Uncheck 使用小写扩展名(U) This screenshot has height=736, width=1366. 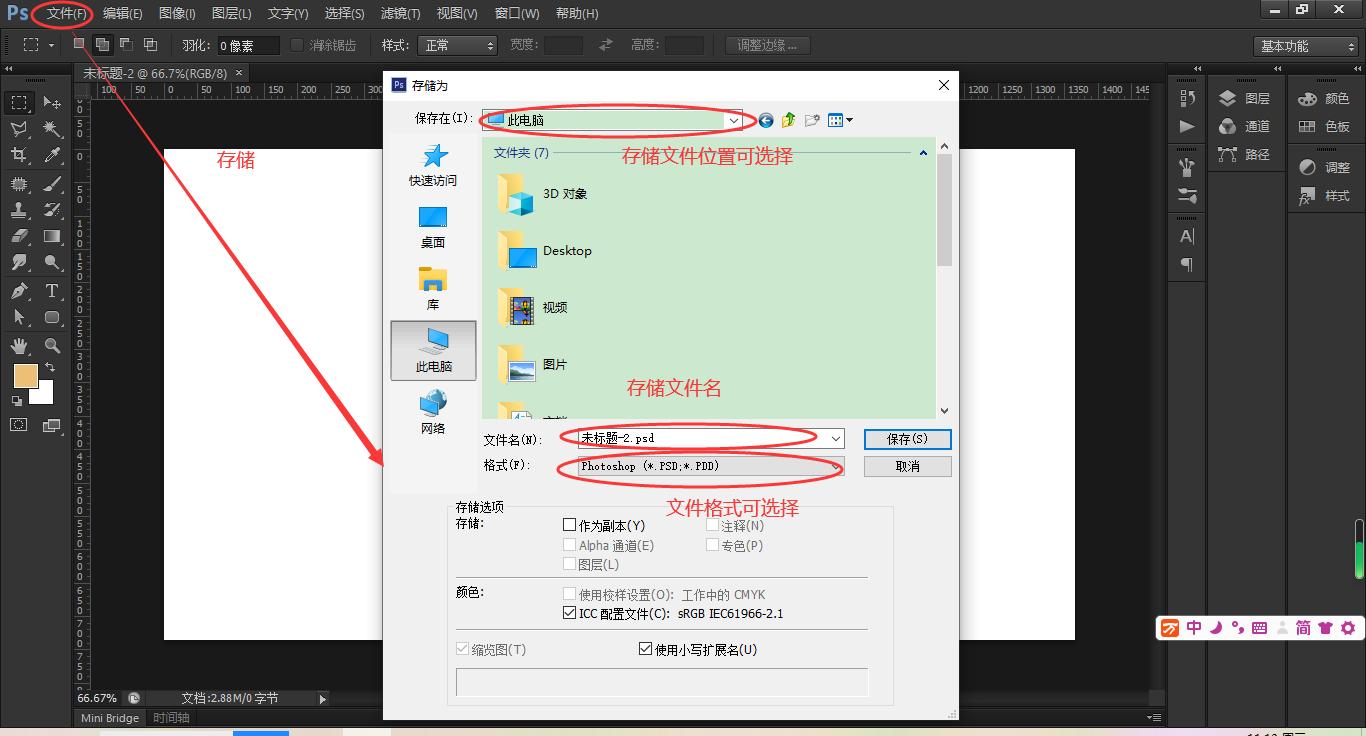(646, 648)
